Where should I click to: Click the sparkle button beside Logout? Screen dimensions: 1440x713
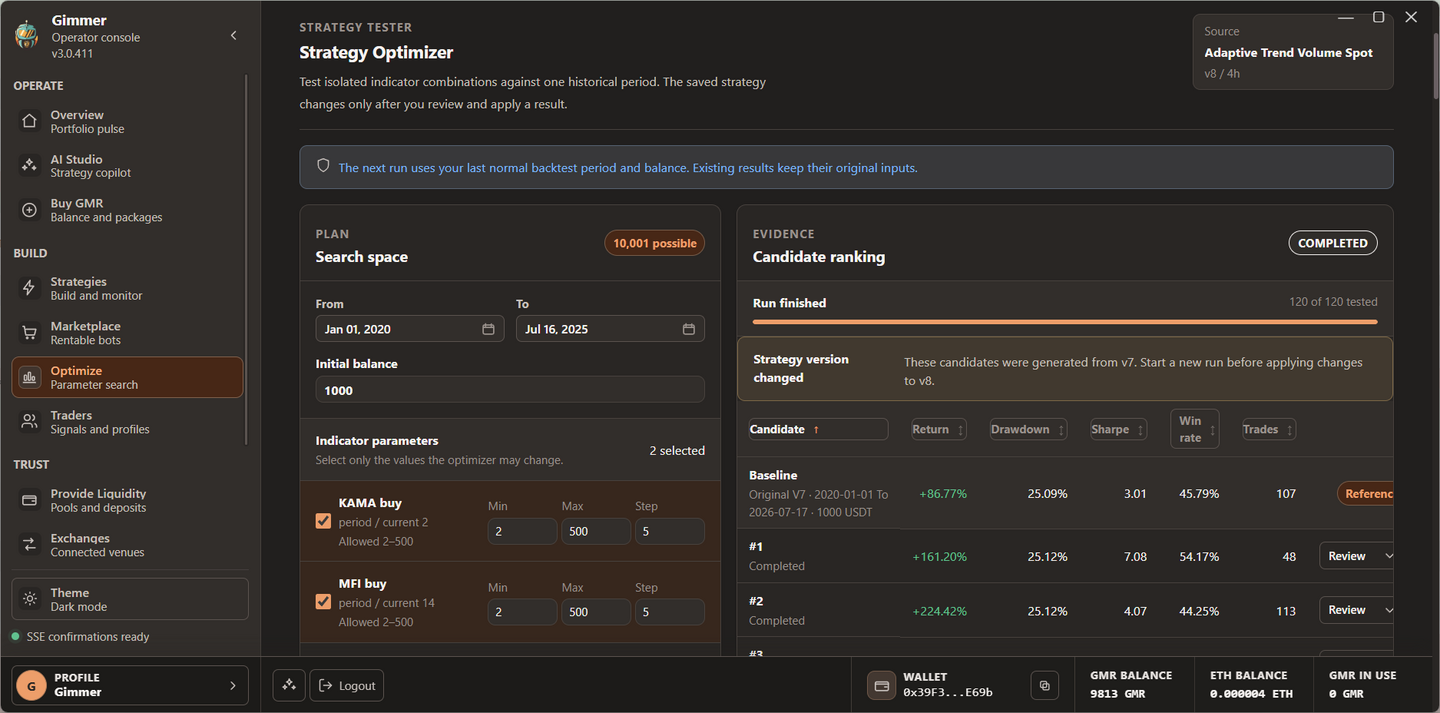click(x=289, y=685)
